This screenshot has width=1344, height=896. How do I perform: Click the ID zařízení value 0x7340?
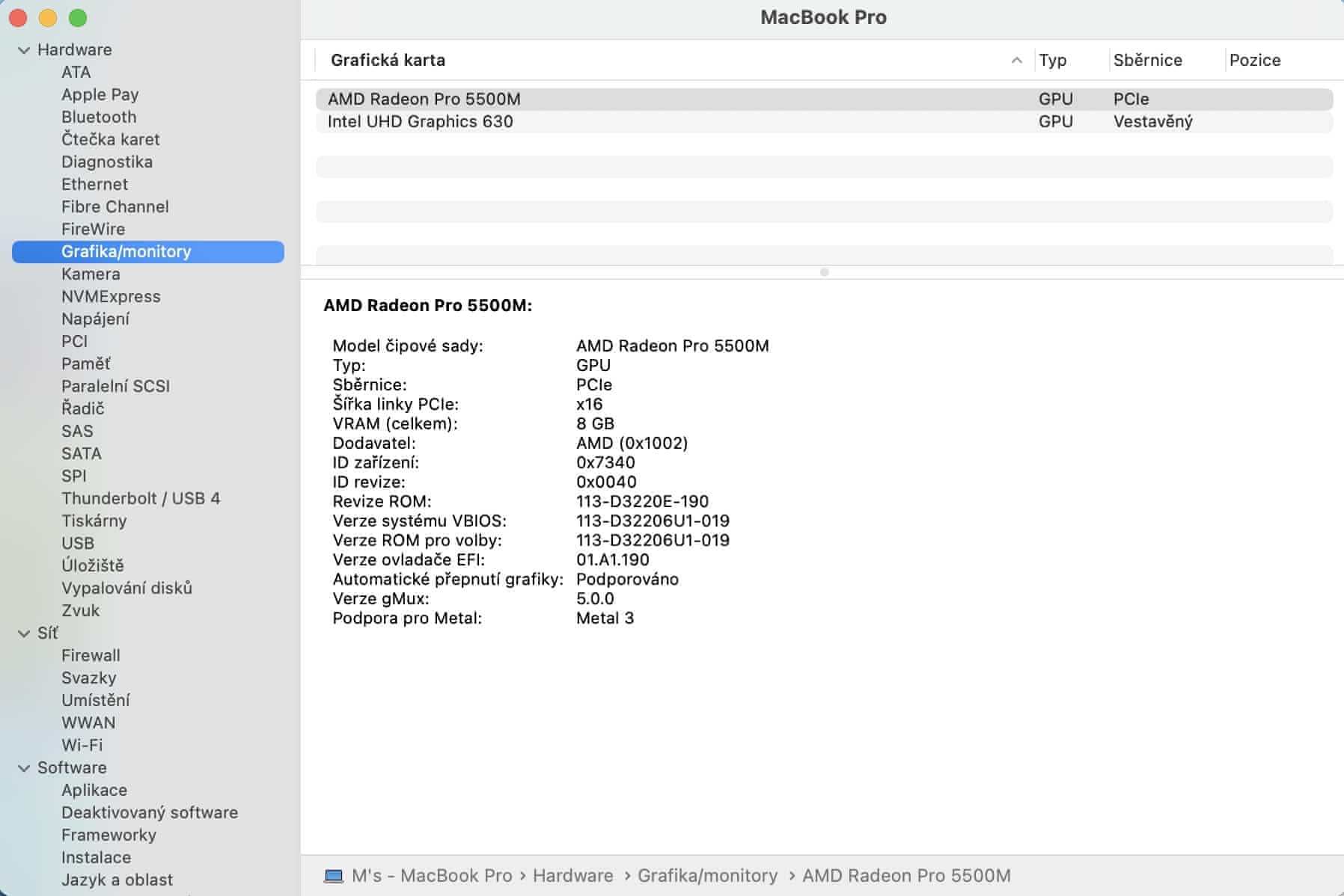(605, 463)
